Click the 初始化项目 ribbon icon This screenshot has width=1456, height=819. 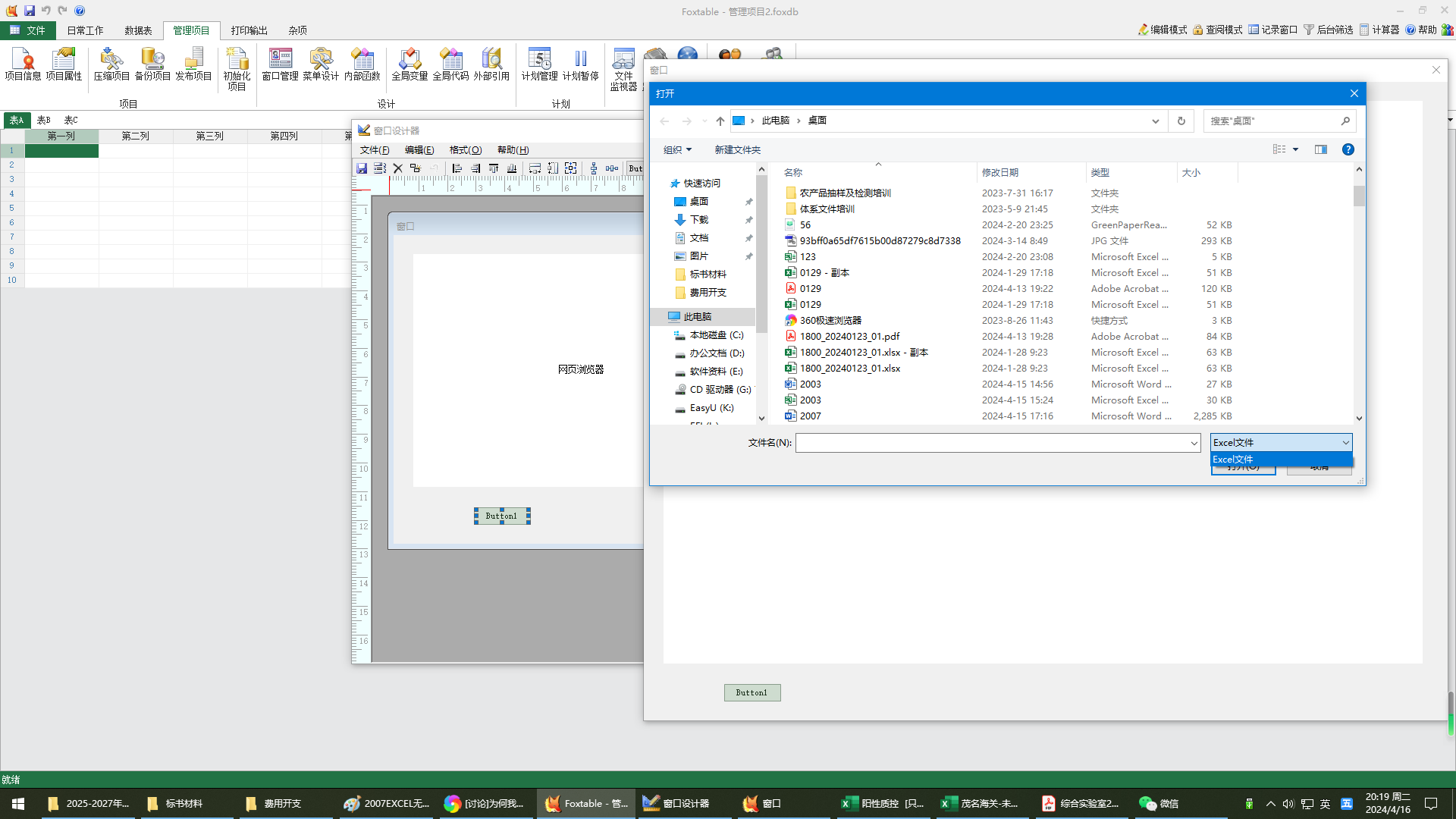[237, 69]
